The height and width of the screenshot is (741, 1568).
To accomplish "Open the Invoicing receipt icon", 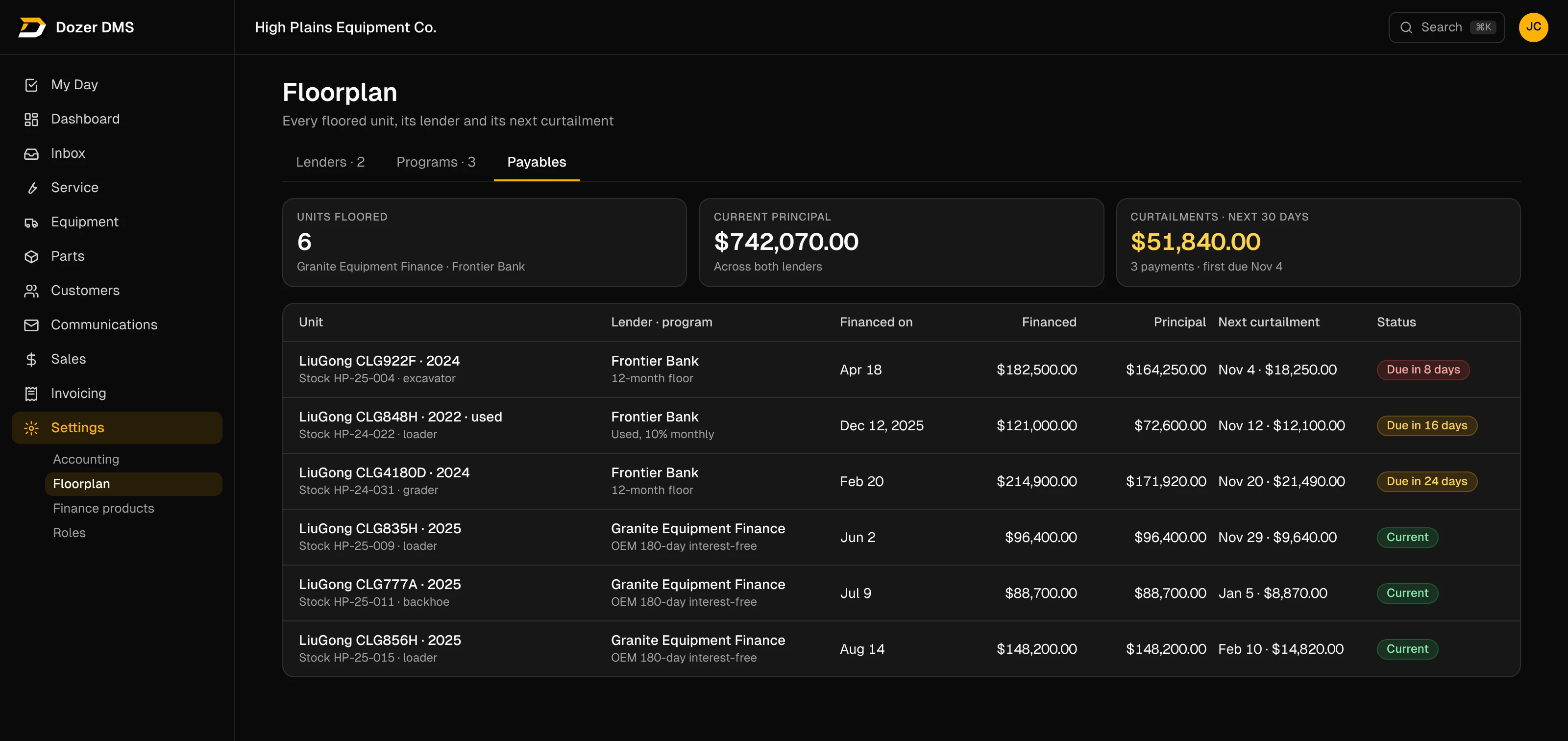I will [31, 394].
